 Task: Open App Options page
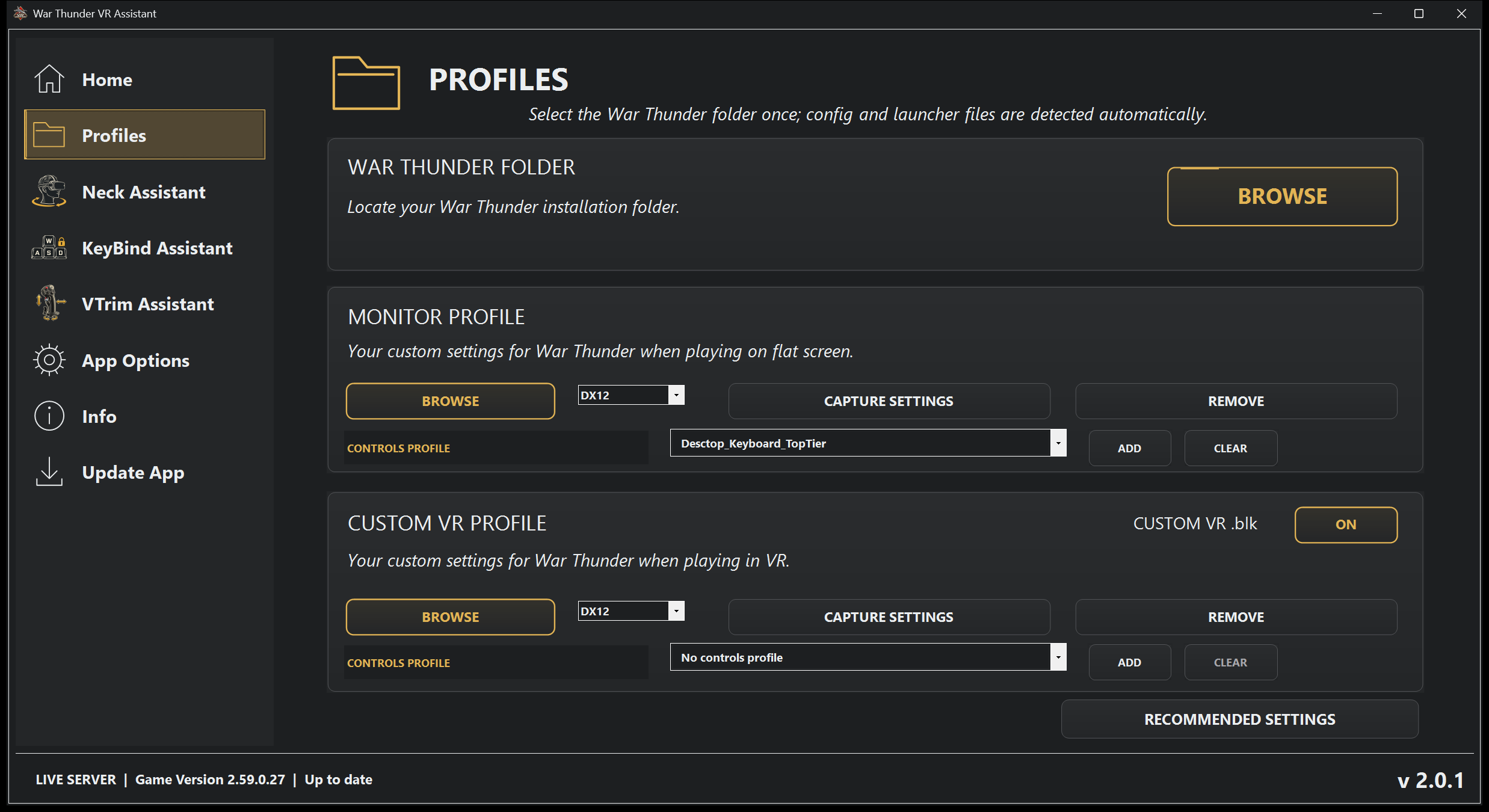(144, 360)
